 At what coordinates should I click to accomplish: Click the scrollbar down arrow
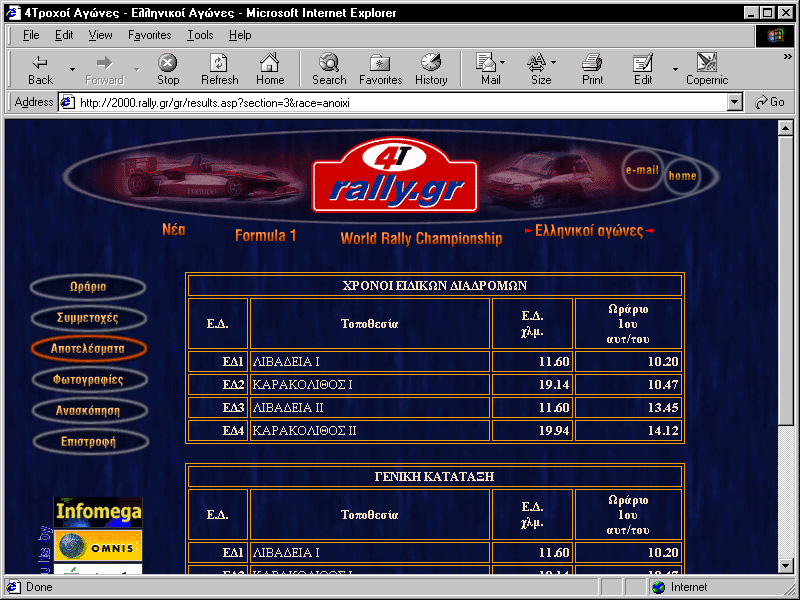pyautogui.click(x=786, y=566)
